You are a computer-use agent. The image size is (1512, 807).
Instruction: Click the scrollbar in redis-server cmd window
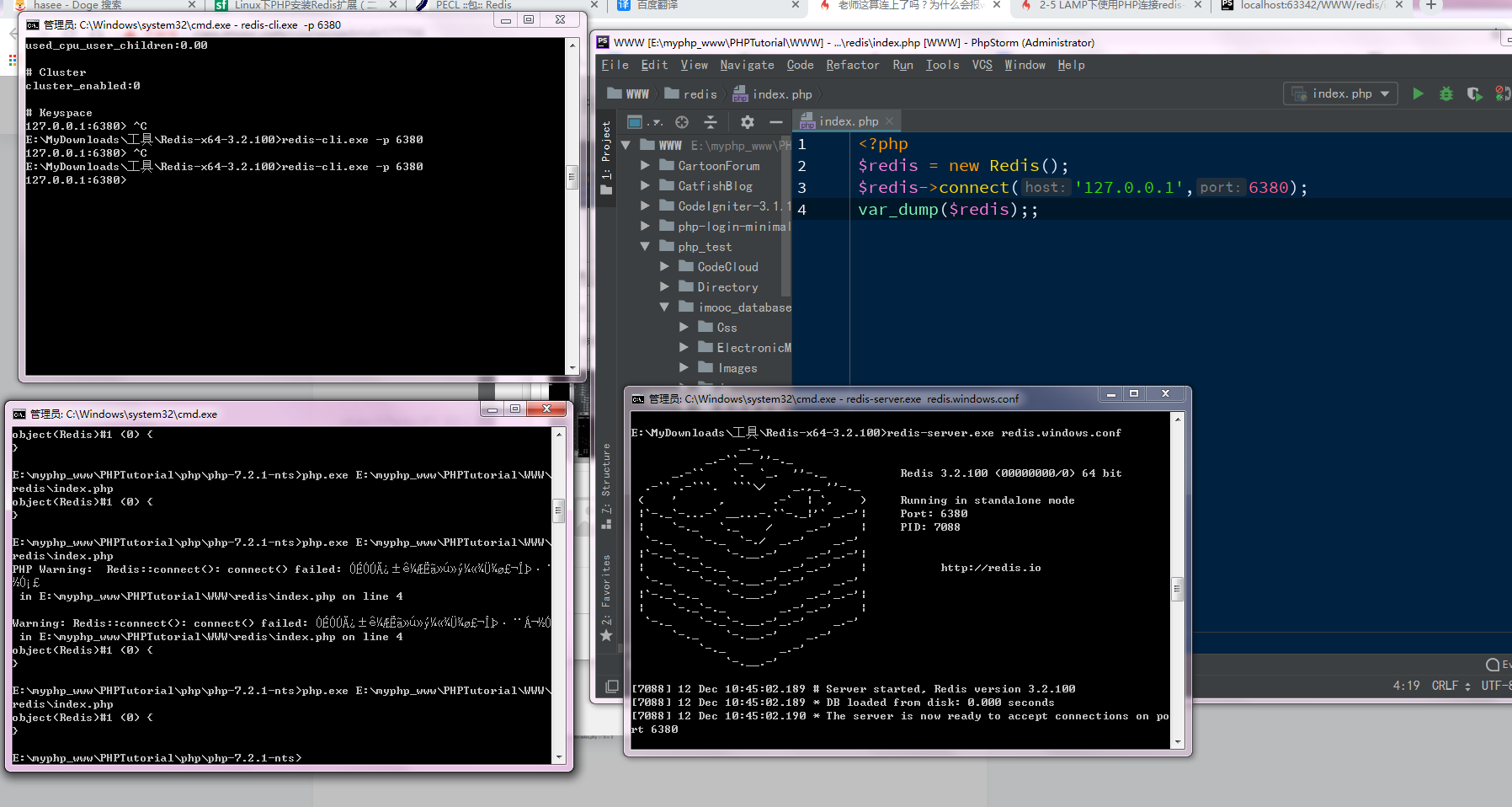[x=1178, y=588]
